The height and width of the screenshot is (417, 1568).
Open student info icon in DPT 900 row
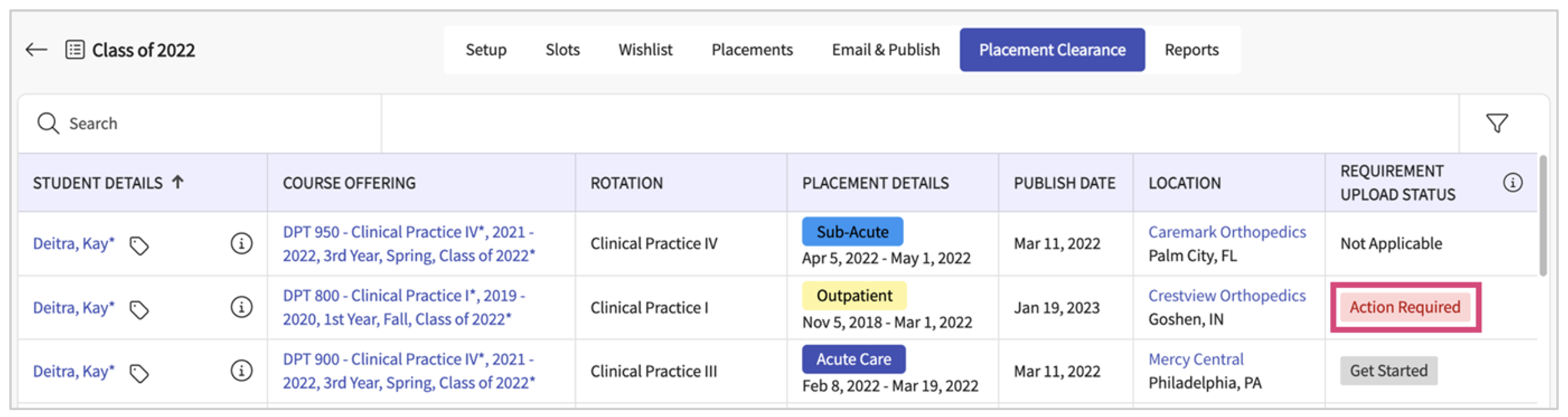tap(241, 371)
